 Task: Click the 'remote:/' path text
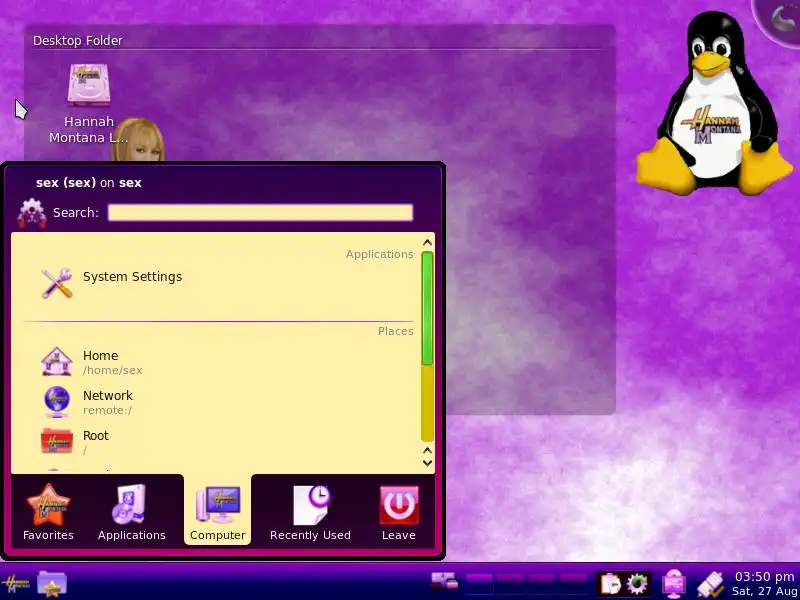107,410
